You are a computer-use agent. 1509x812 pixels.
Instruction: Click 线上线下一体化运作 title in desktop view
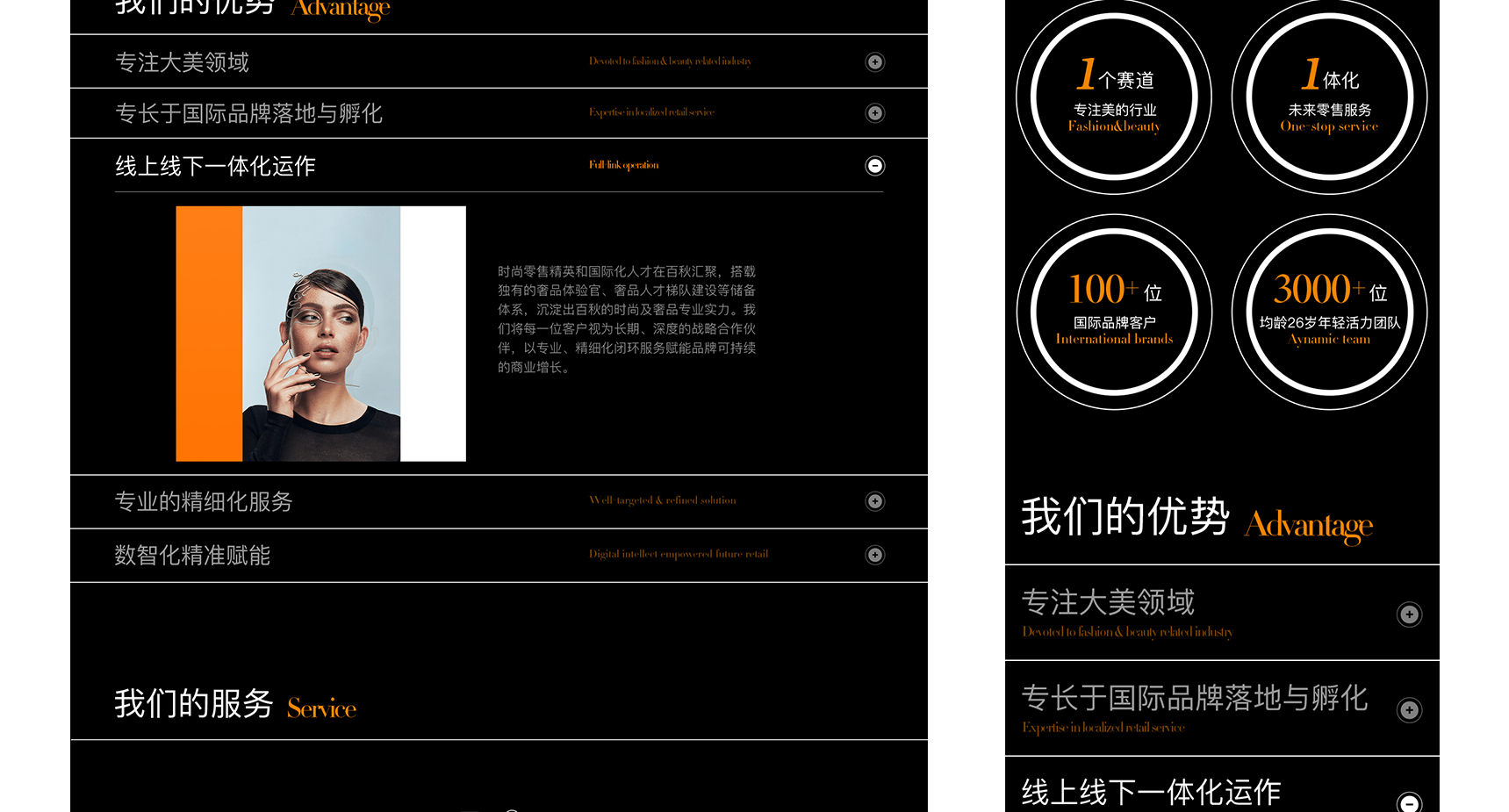(x=216, y=166)
